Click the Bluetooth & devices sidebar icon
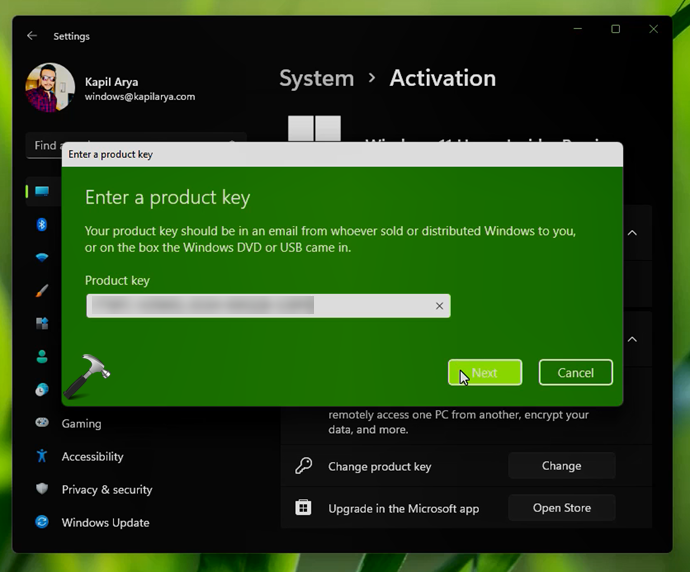The height and width of the screenshot is (572, 690). pos(42,225)
